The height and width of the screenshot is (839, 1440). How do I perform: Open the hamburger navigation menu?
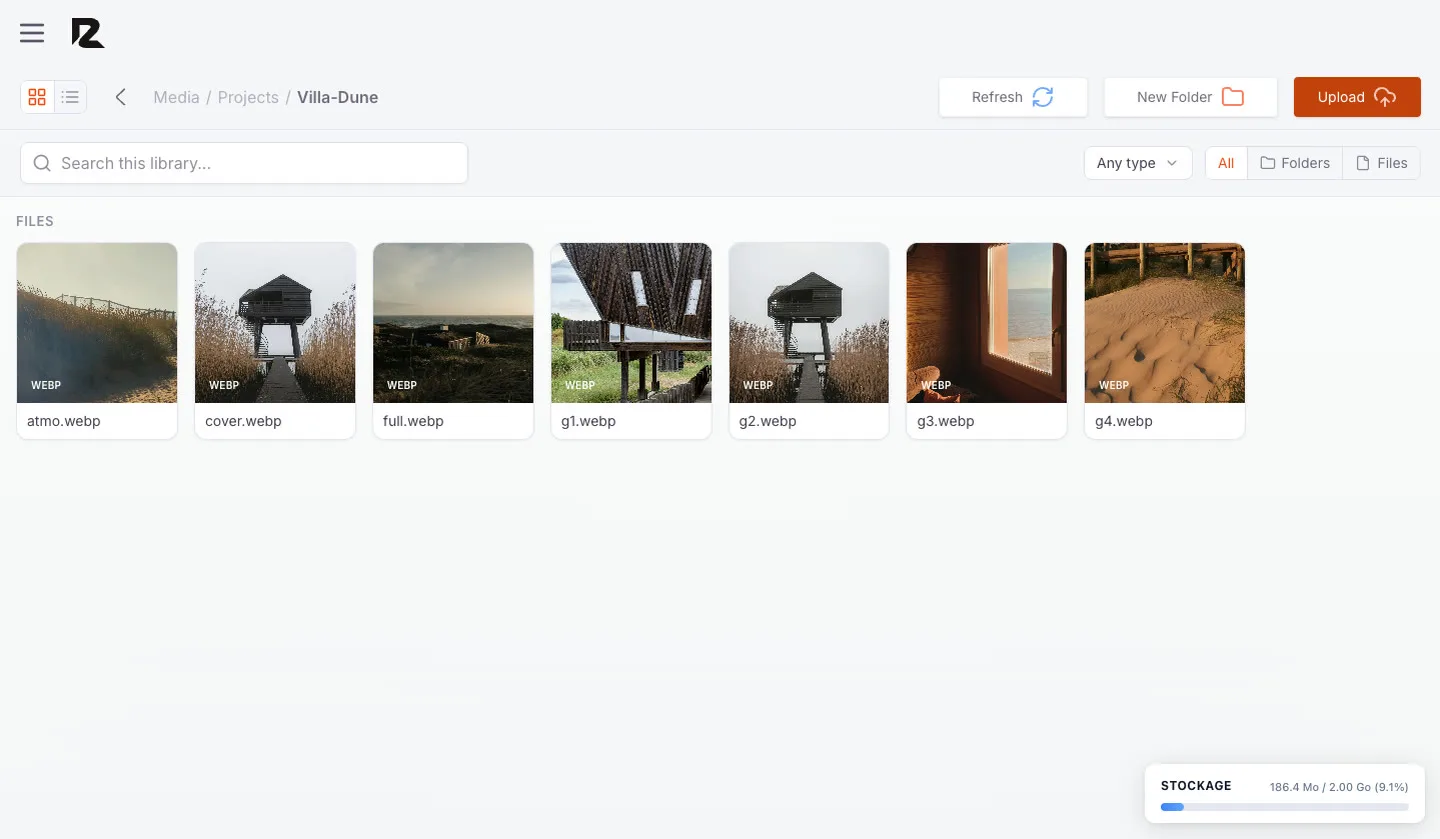click(32, 33)
